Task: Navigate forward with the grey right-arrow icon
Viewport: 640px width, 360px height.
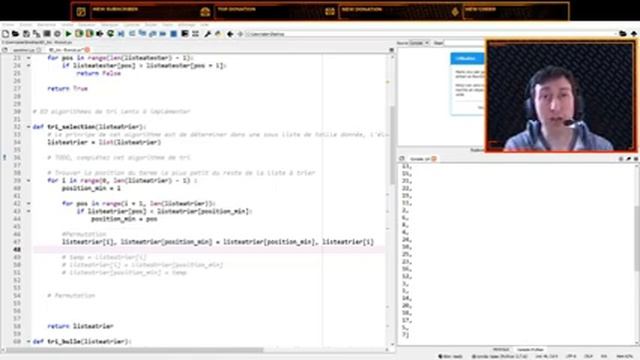Action: click(x=240, y=34)
